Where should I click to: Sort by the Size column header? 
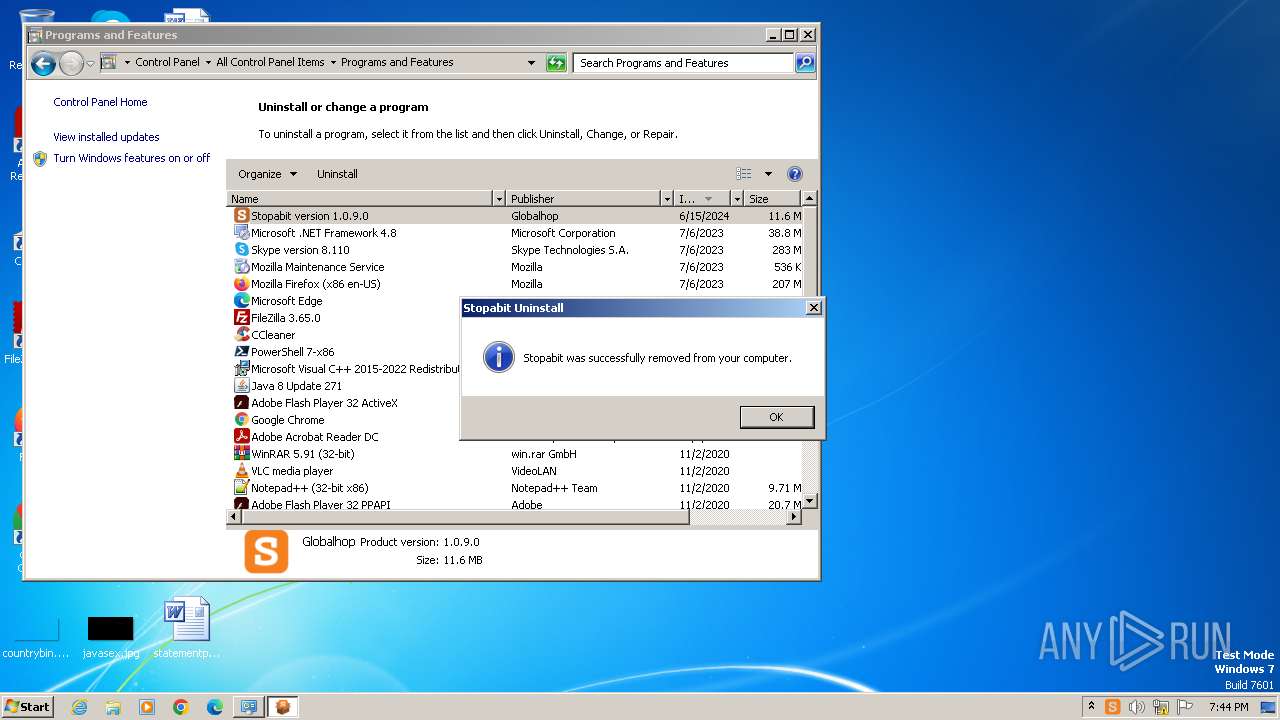(773, 199)
